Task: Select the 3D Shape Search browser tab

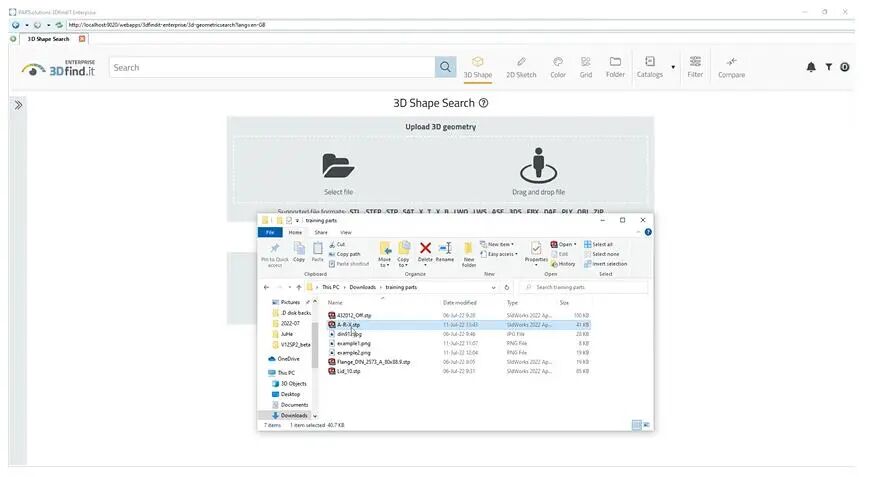Action: point(48,39)
